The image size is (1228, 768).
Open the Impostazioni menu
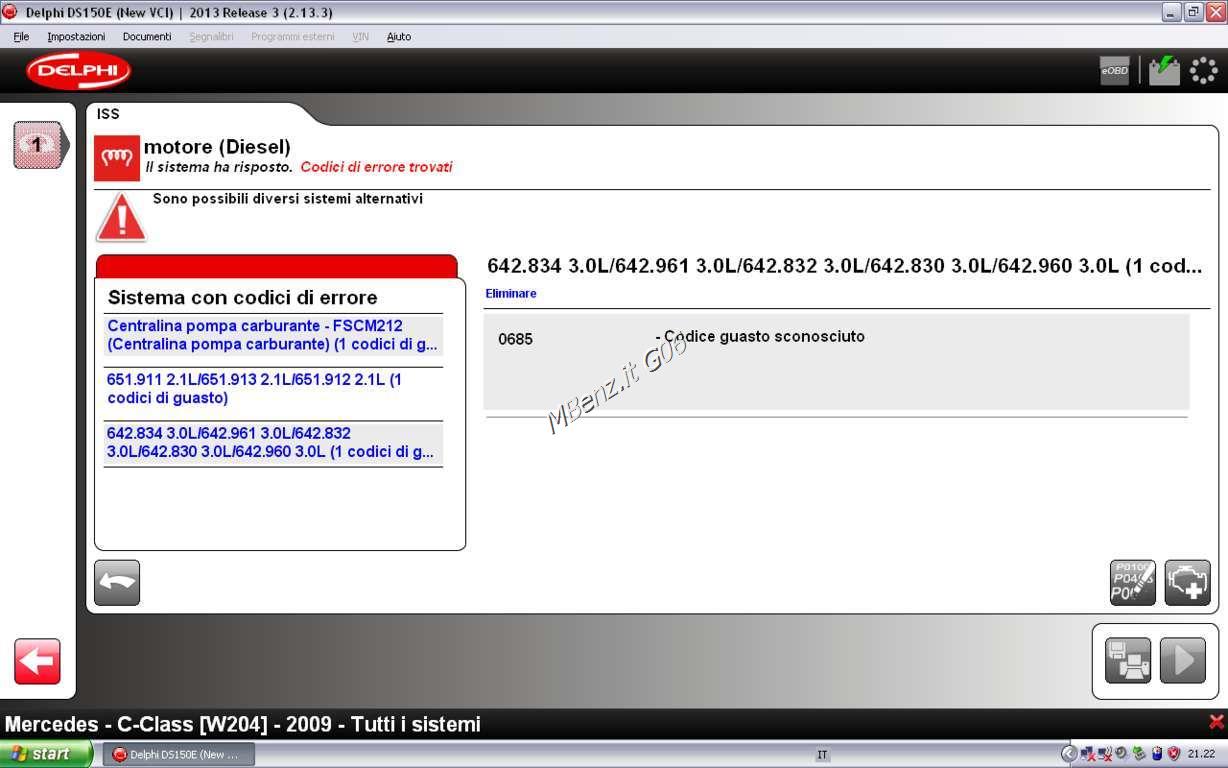(76, 37)
